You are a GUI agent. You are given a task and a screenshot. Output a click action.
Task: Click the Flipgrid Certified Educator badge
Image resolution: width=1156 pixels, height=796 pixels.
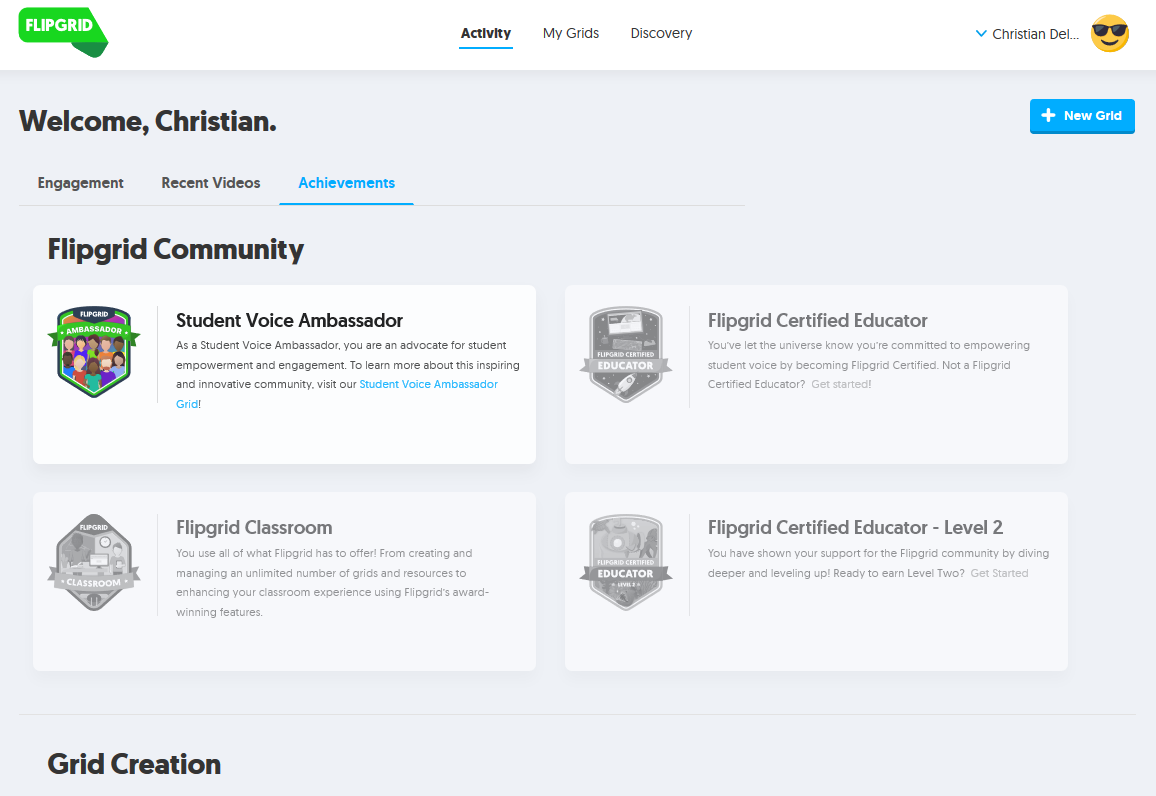[626, 355]
